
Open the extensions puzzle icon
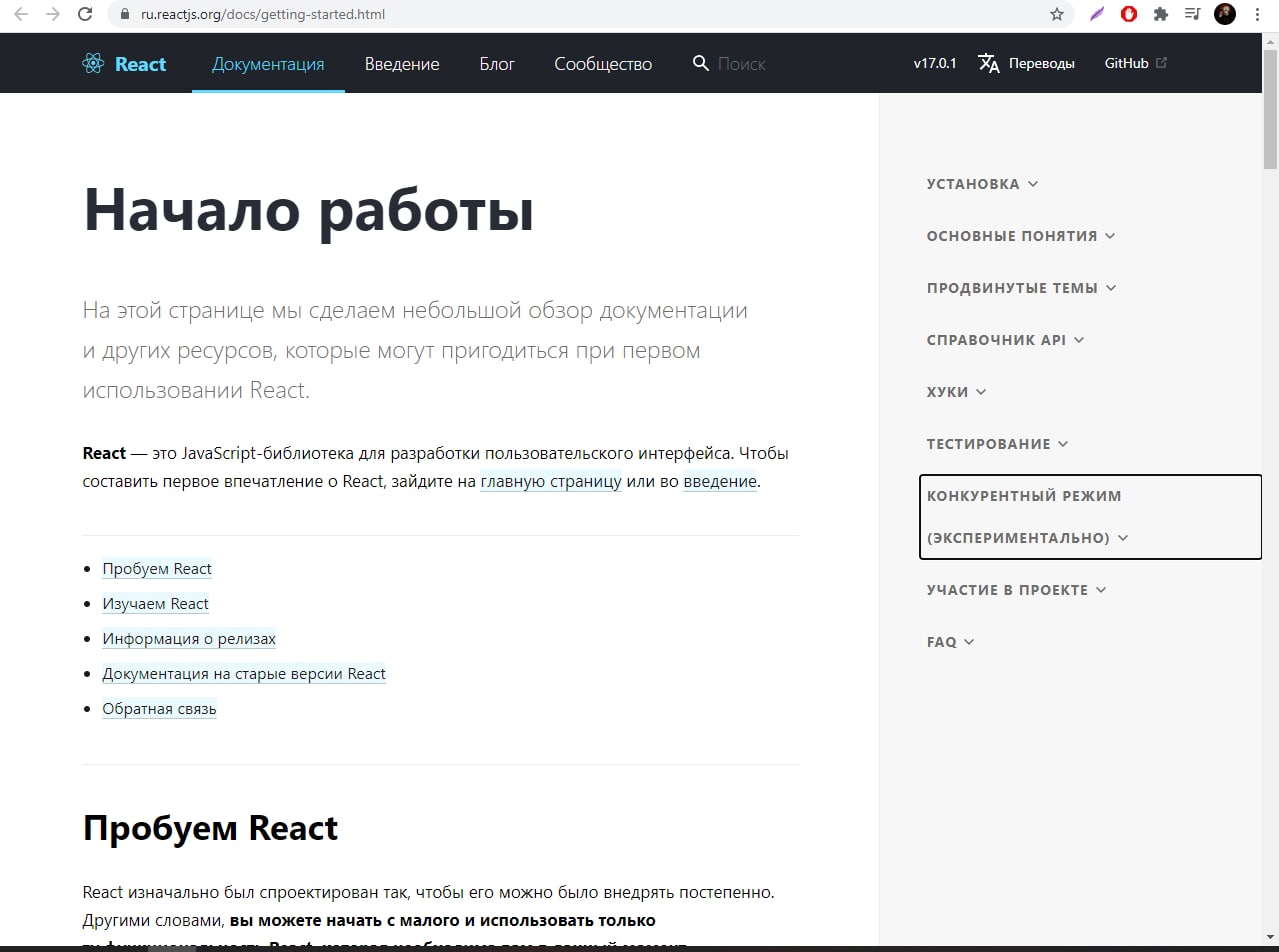[1161, 14]
